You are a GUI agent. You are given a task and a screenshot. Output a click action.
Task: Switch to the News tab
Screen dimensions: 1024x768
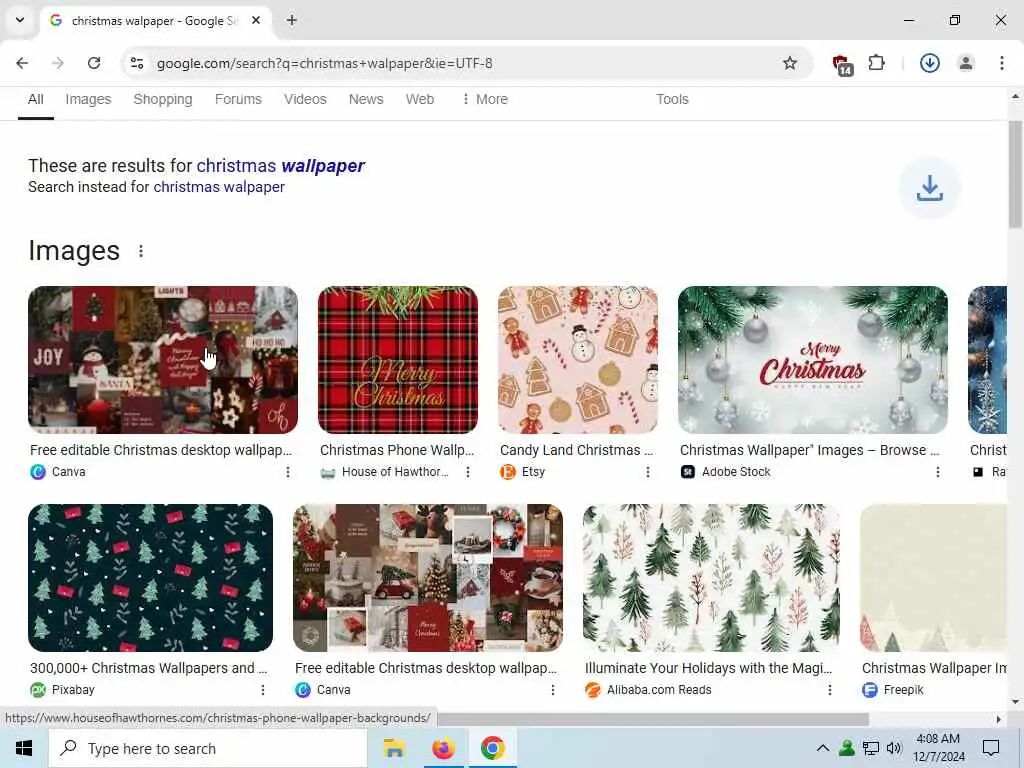366,99
